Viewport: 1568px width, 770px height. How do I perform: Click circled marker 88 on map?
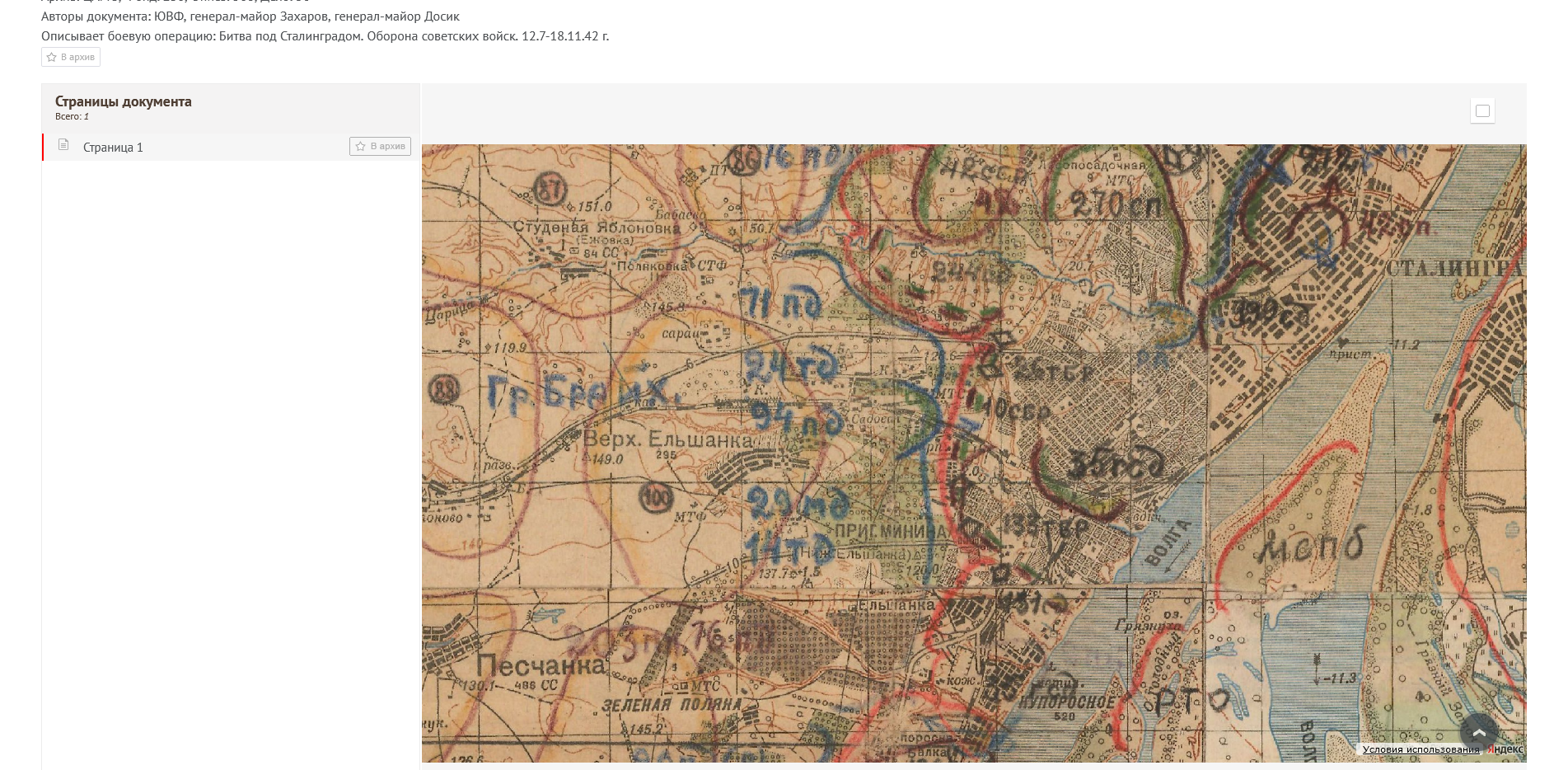pyautogui.click(x=445, y=389)
